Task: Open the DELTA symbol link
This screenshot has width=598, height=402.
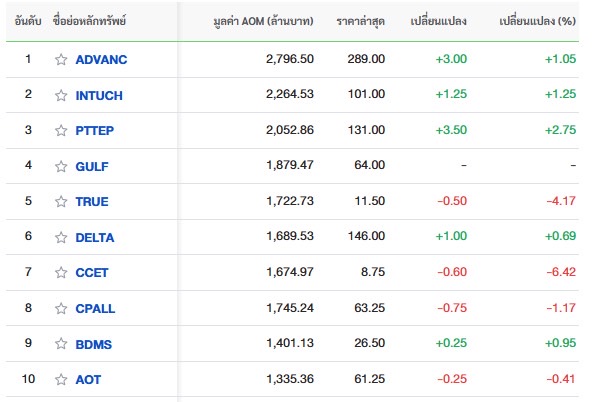Action: [x=95, y=237]
